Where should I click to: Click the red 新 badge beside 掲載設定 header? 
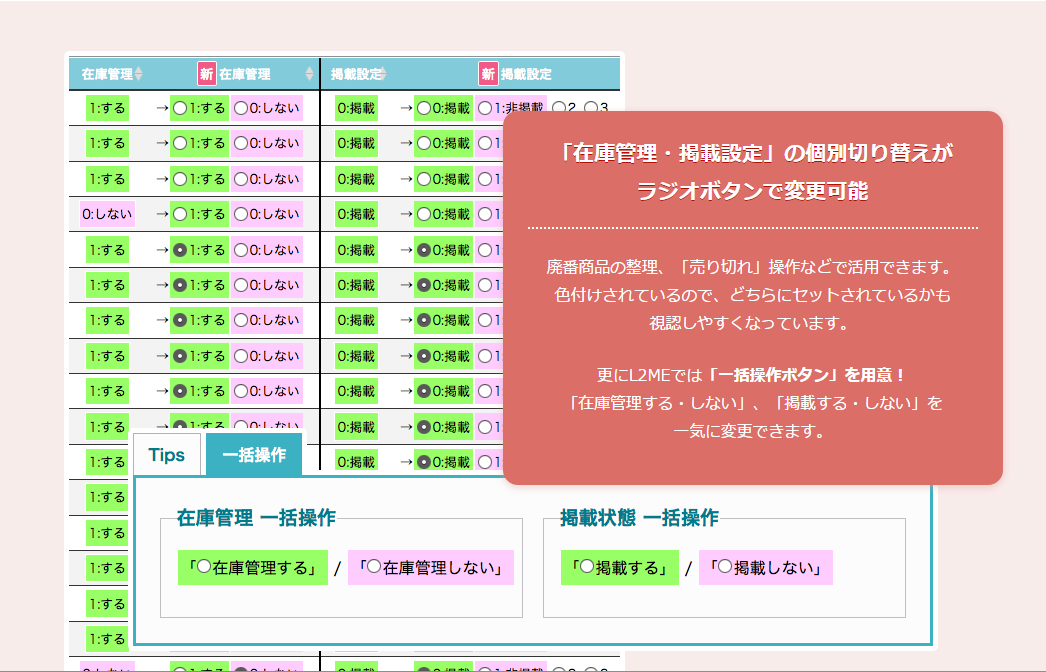coord(489,72)
